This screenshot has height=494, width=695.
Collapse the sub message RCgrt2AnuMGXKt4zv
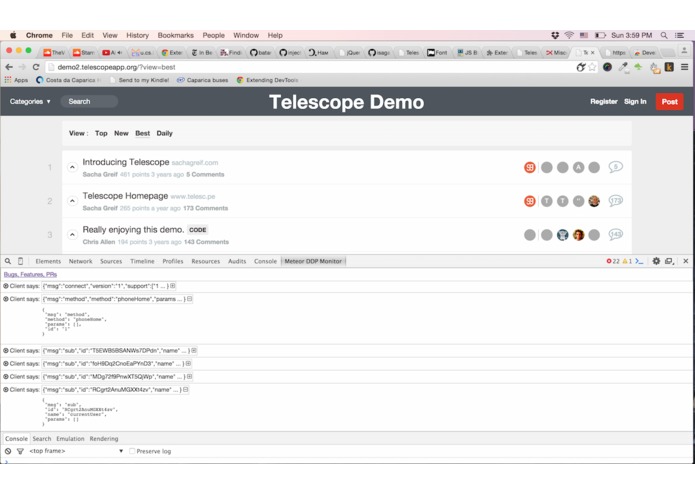coord(185,389)
